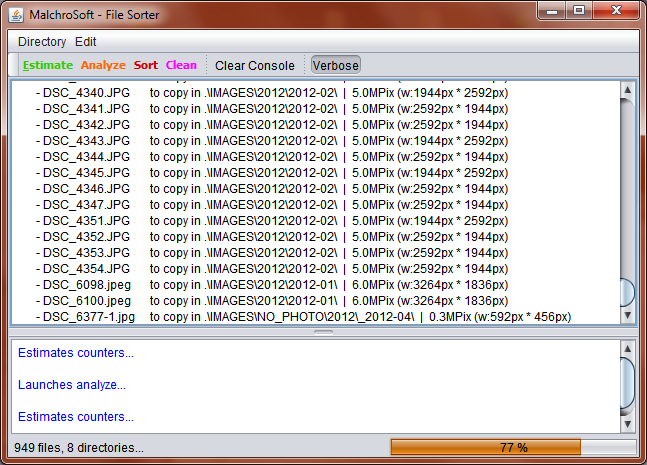Viewport: 647px width, 465px height.
Task: Click the 'Launches analyze...' console message
Action: (72, 385)
